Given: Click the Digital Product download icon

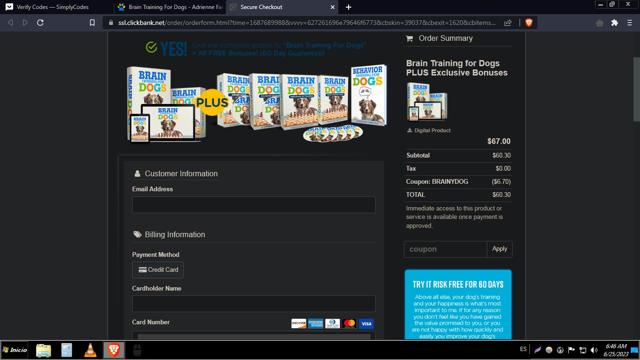Looking at the screenshot, I should click(409, 131).
